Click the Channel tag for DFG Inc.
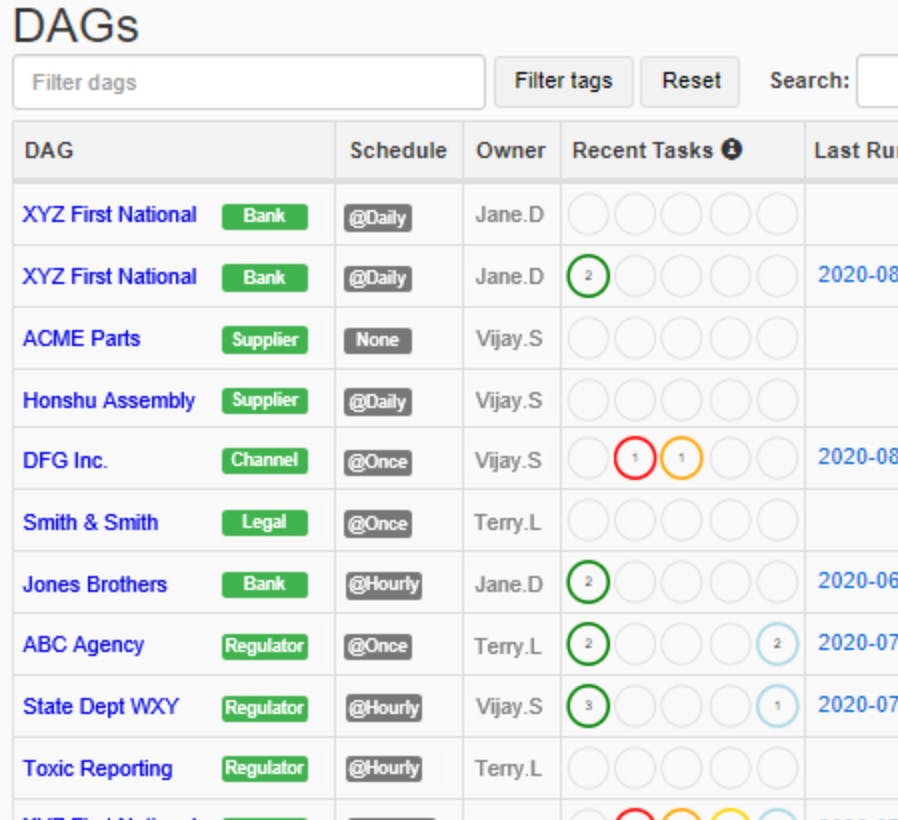898x820 pixels. 265,460
